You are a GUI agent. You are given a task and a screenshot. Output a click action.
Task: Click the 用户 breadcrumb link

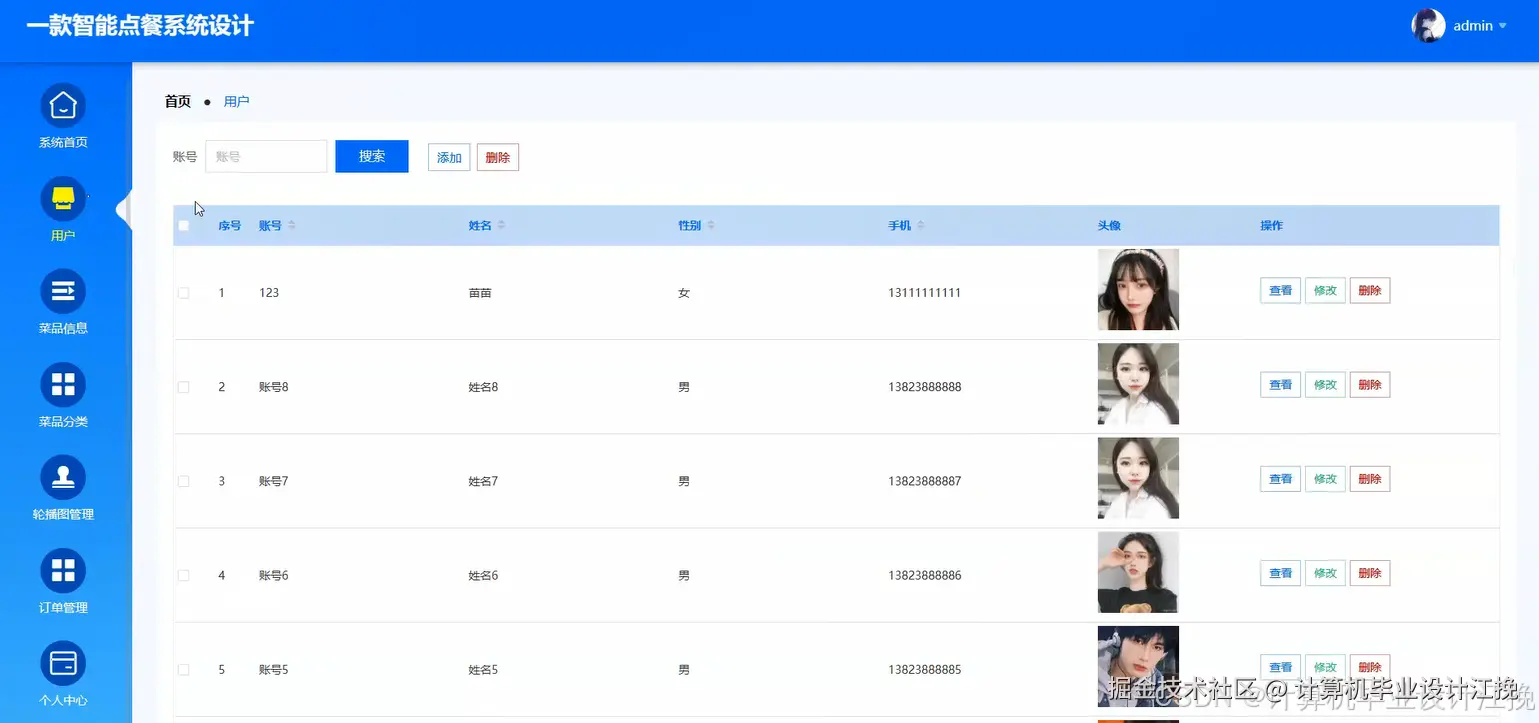(x=237, y=102)
